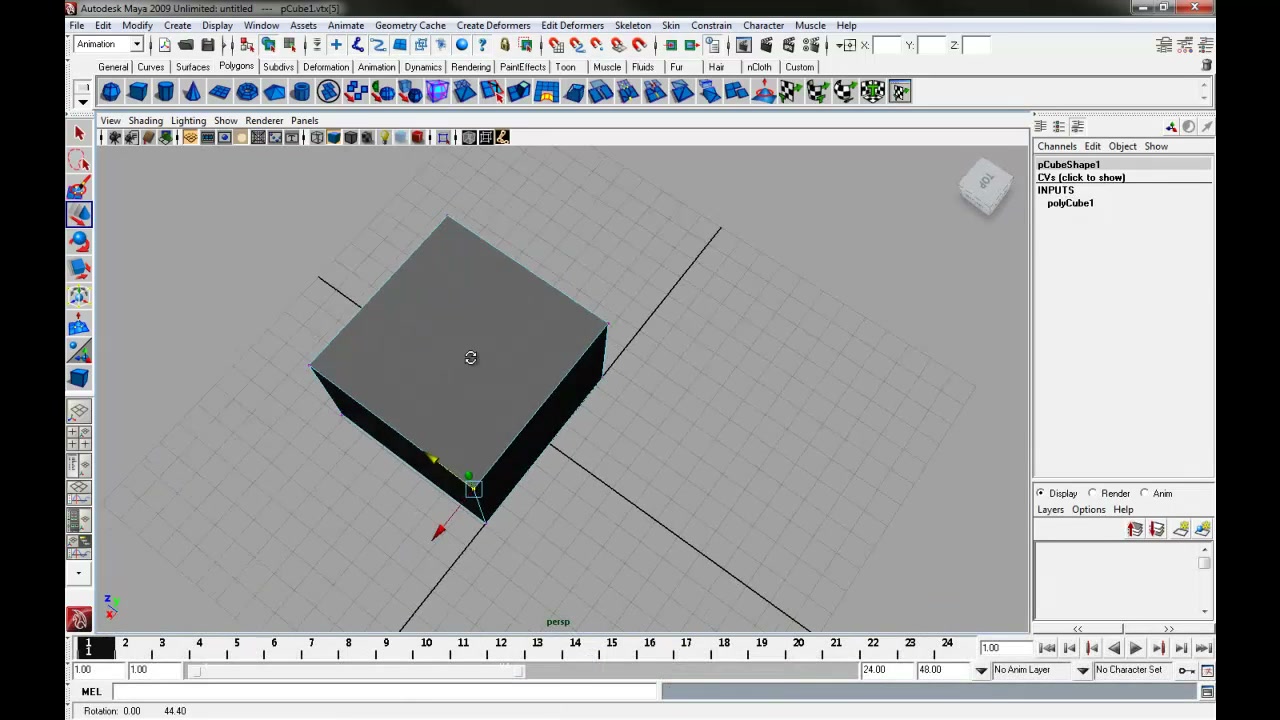Image resolution: width=1280 pixels, height=720 pixels.
Task: Open the Channels menu in Channel Box
Action: [x=1057, y=146]
